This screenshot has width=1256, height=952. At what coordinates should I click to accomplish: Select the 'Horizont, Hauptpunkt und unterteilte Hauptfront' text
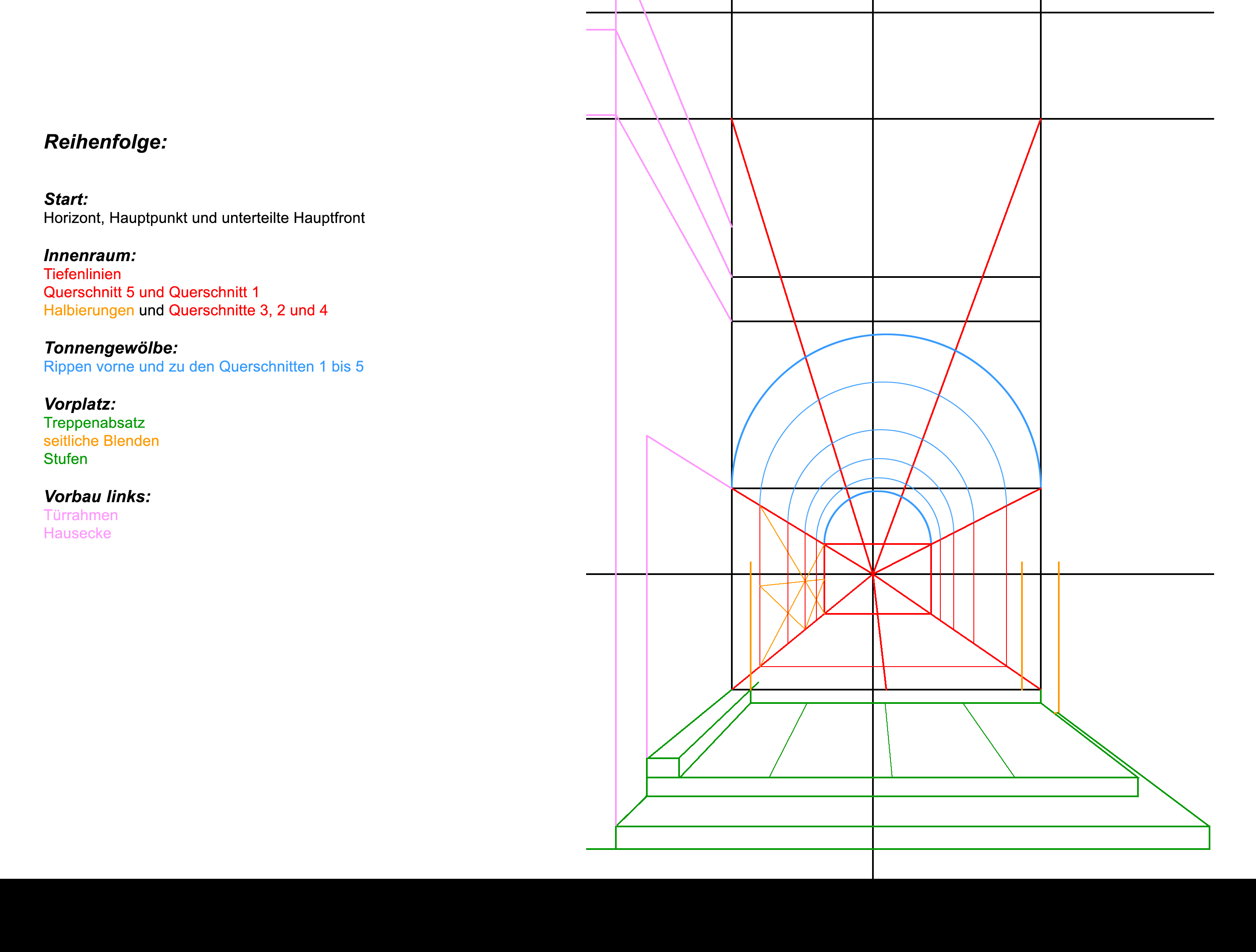click(204, 218)
